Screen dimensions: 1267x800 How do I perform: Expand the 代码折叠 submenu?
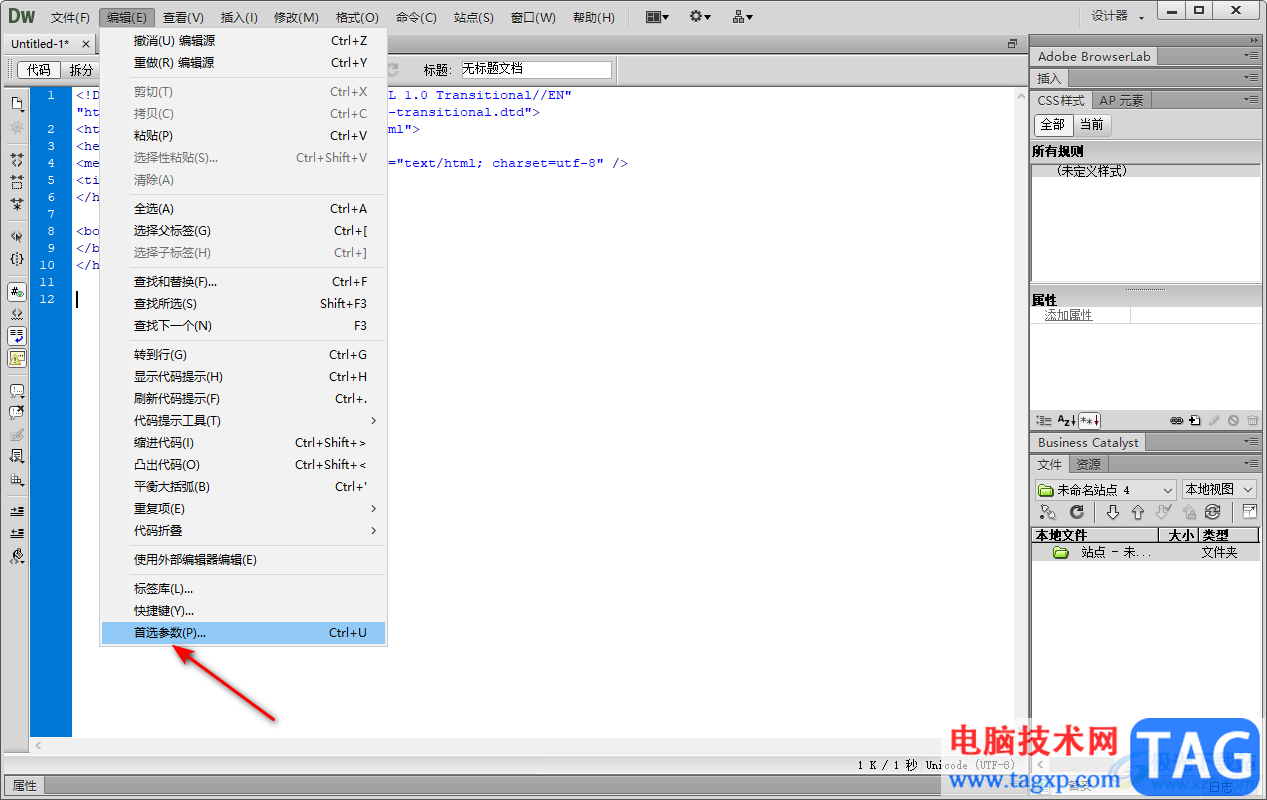243,531
